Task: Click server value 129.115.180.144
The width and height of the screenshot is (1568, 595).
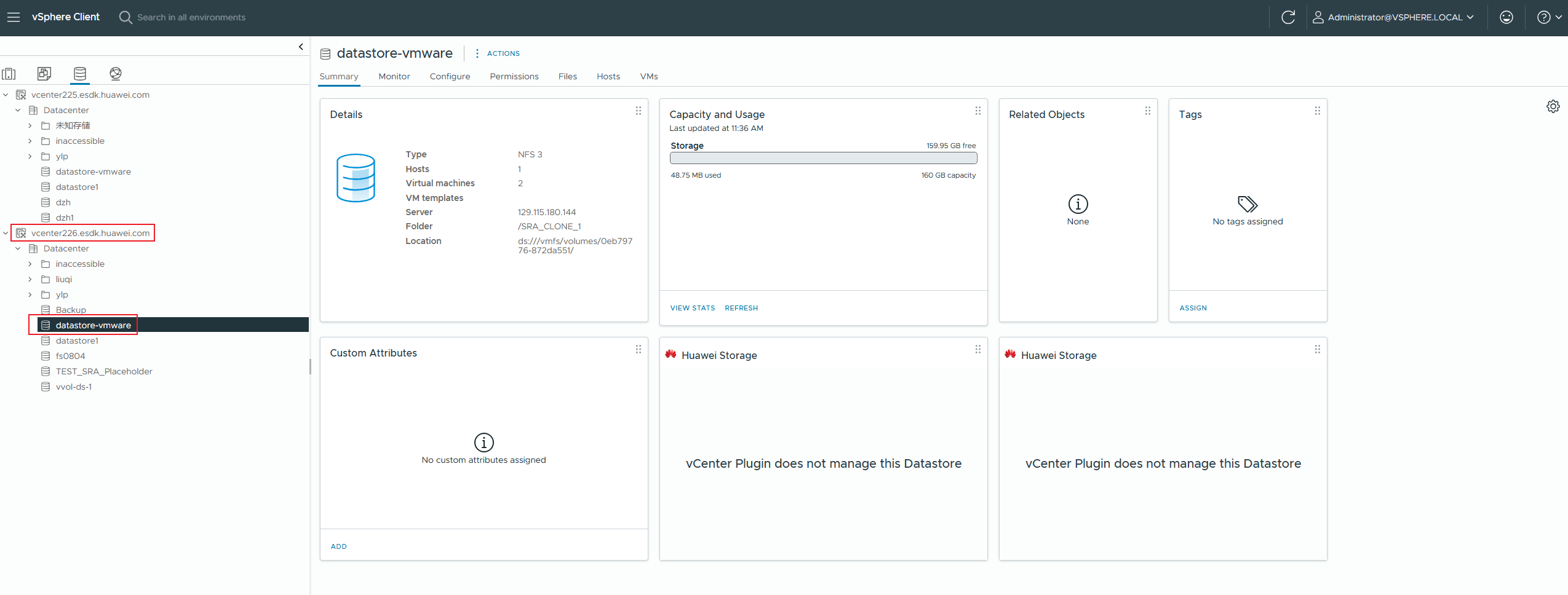Action: point(547,212)
